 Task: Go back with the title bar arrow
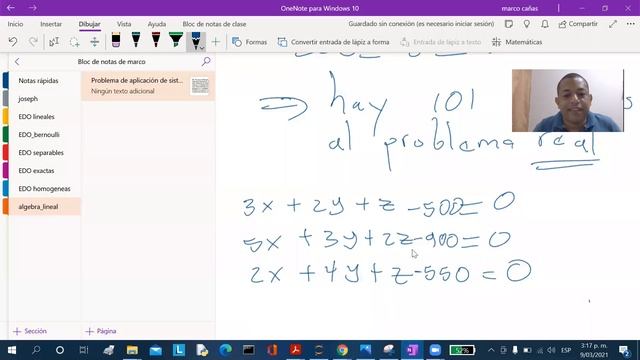point(11,8)
